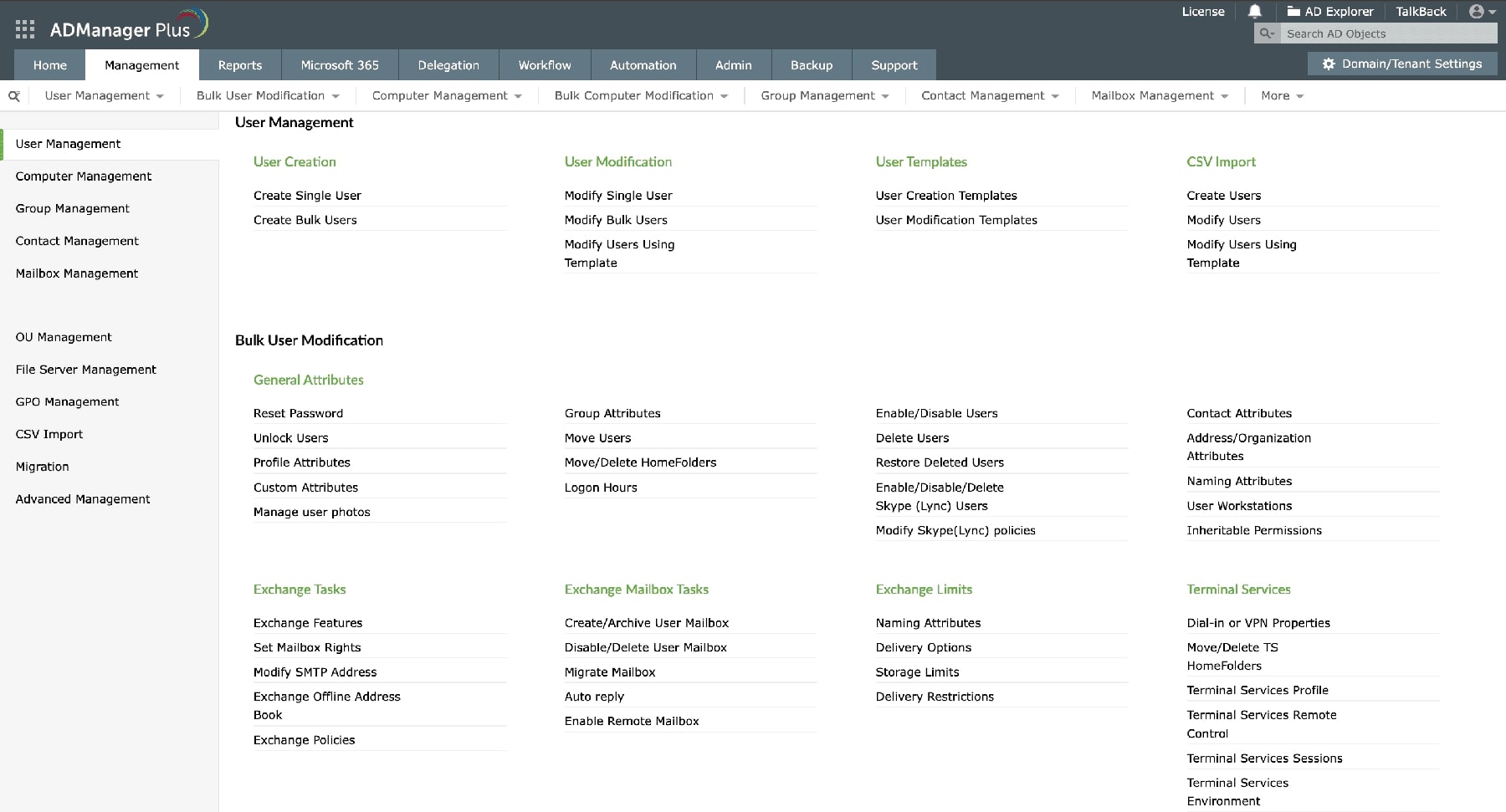Screen dimensions: 1506x812
Task: Click the search icon left of User Management
Action: (x=13, y=95)
